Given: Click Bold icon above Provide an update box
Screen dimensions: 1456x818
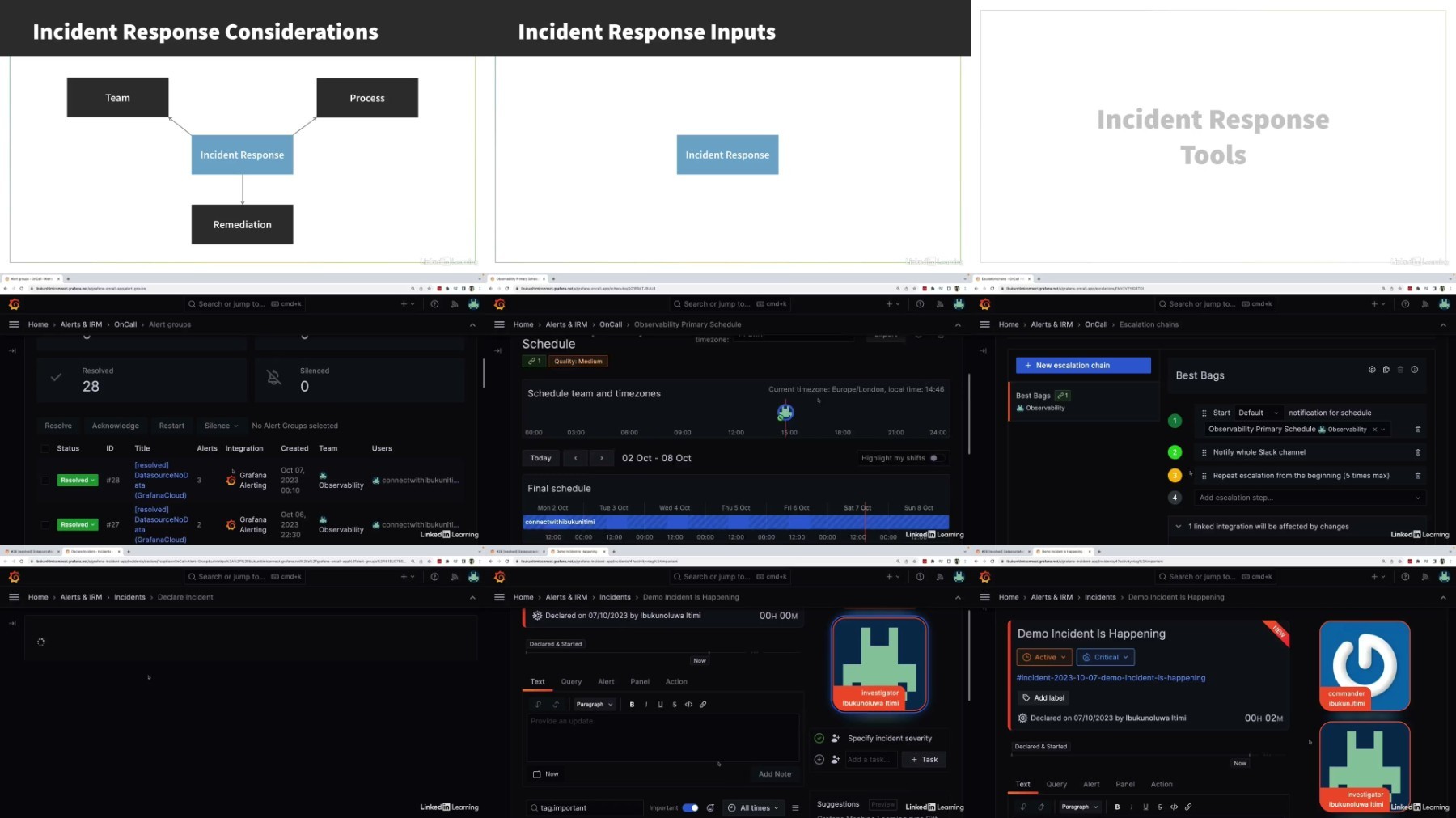Looking at the screenshot, I should [632, 705].
